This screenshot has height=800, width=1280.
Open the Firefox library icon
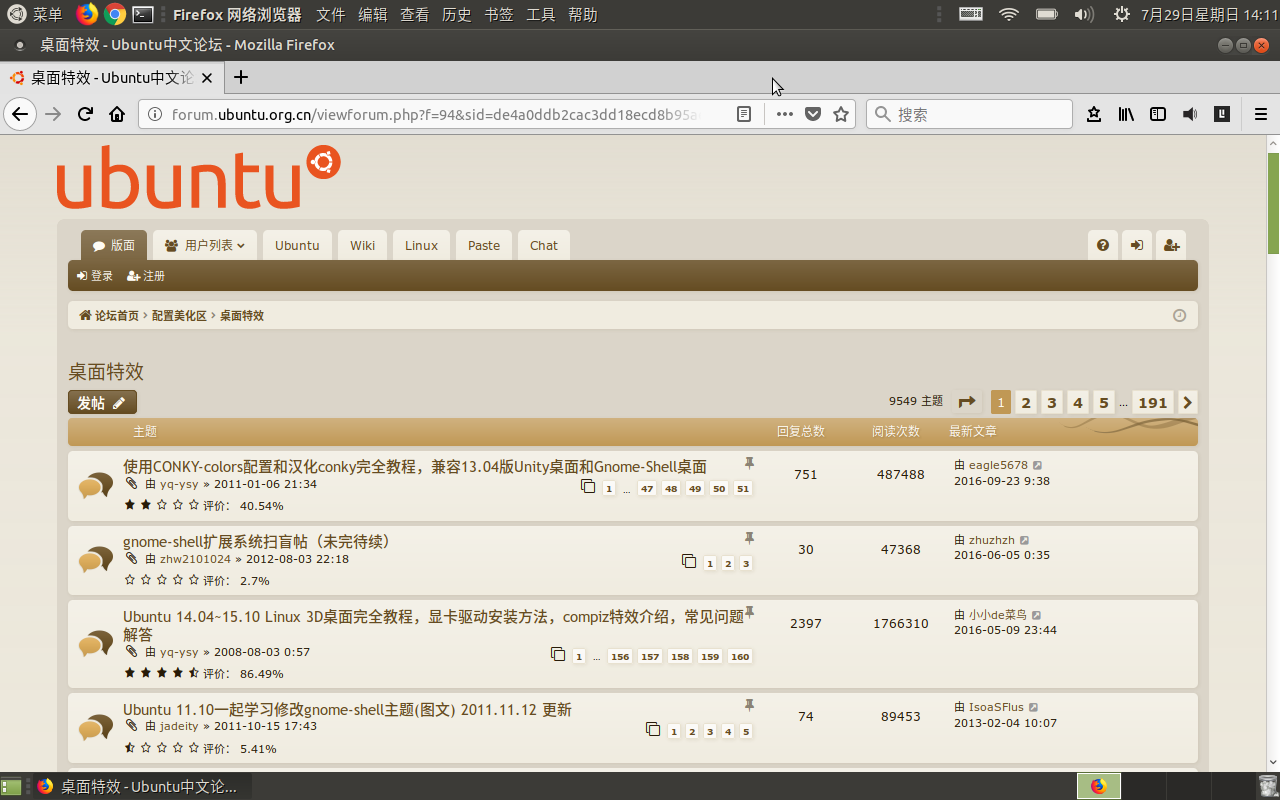[1126, 114]
